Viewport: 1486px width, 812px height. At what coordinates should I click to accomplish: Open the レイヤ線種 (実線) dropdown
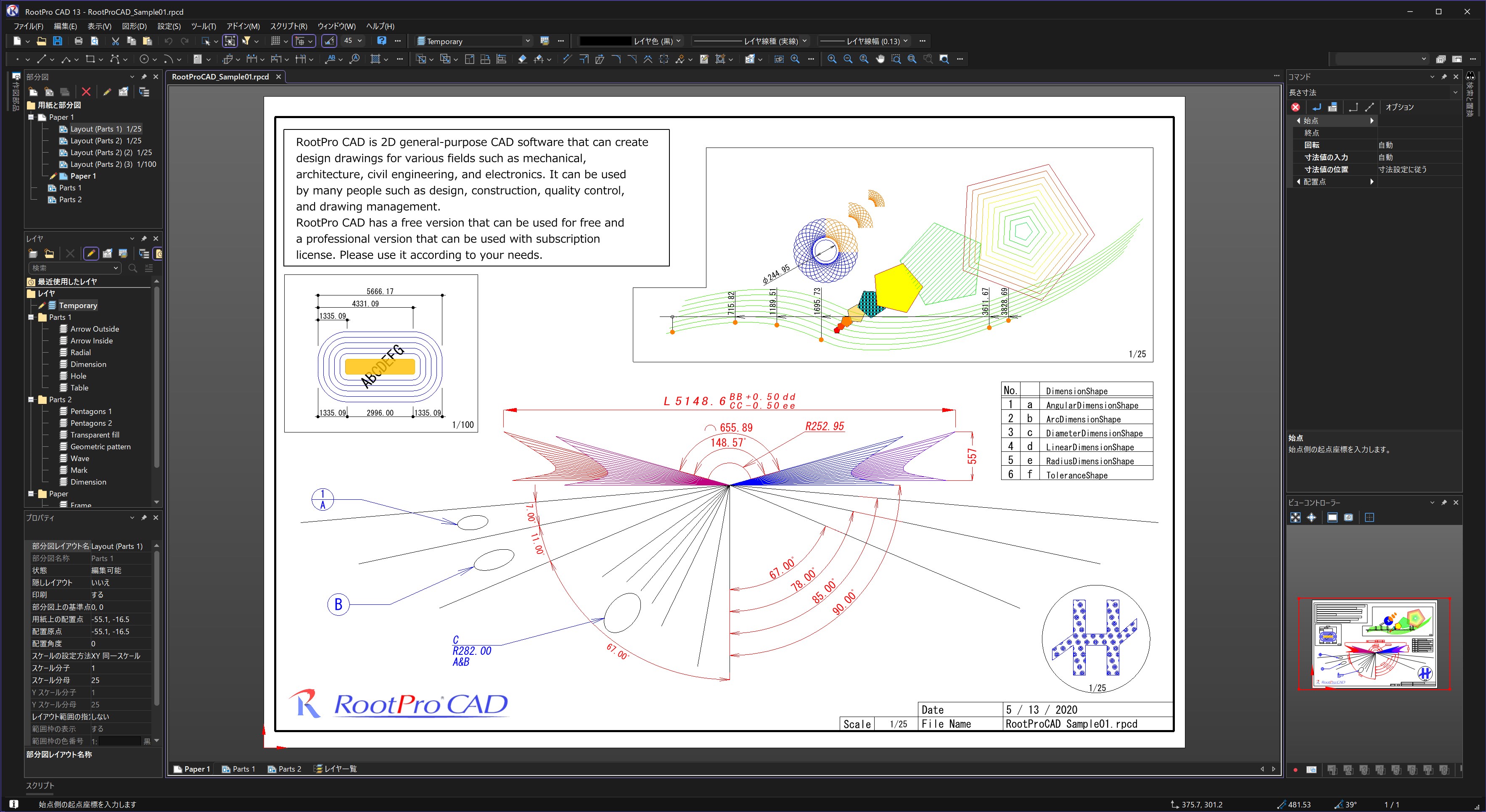[x=805, y=41]
